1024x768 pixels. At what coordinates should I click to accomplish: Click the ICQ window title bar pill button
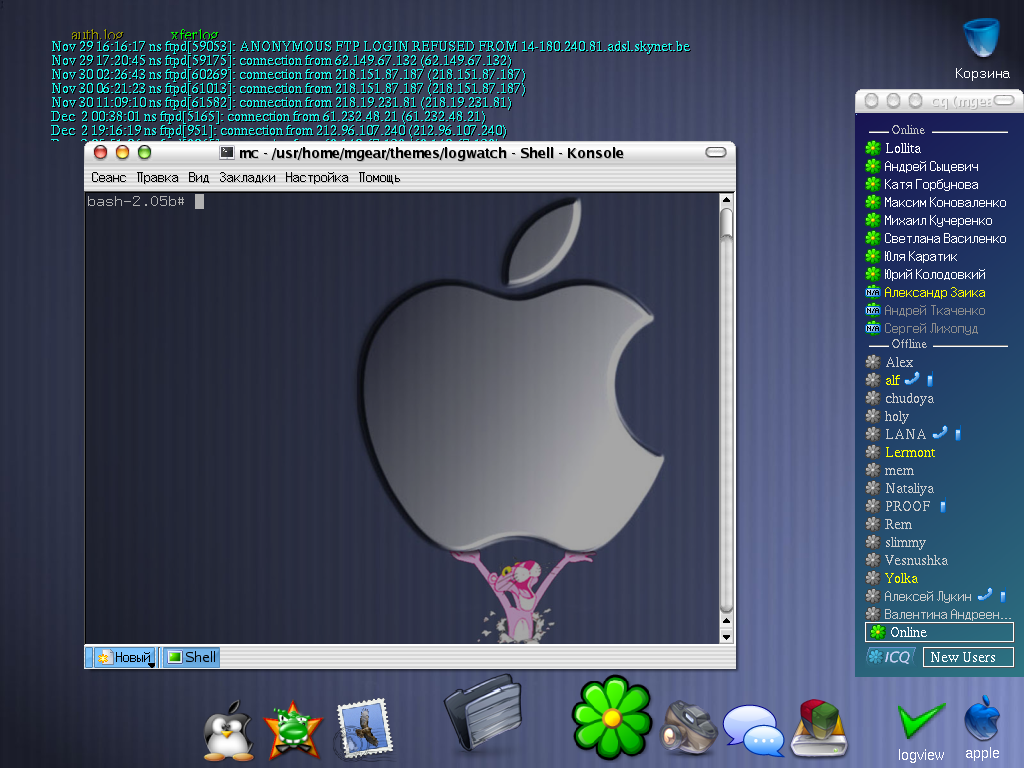tap(1004, 100)
